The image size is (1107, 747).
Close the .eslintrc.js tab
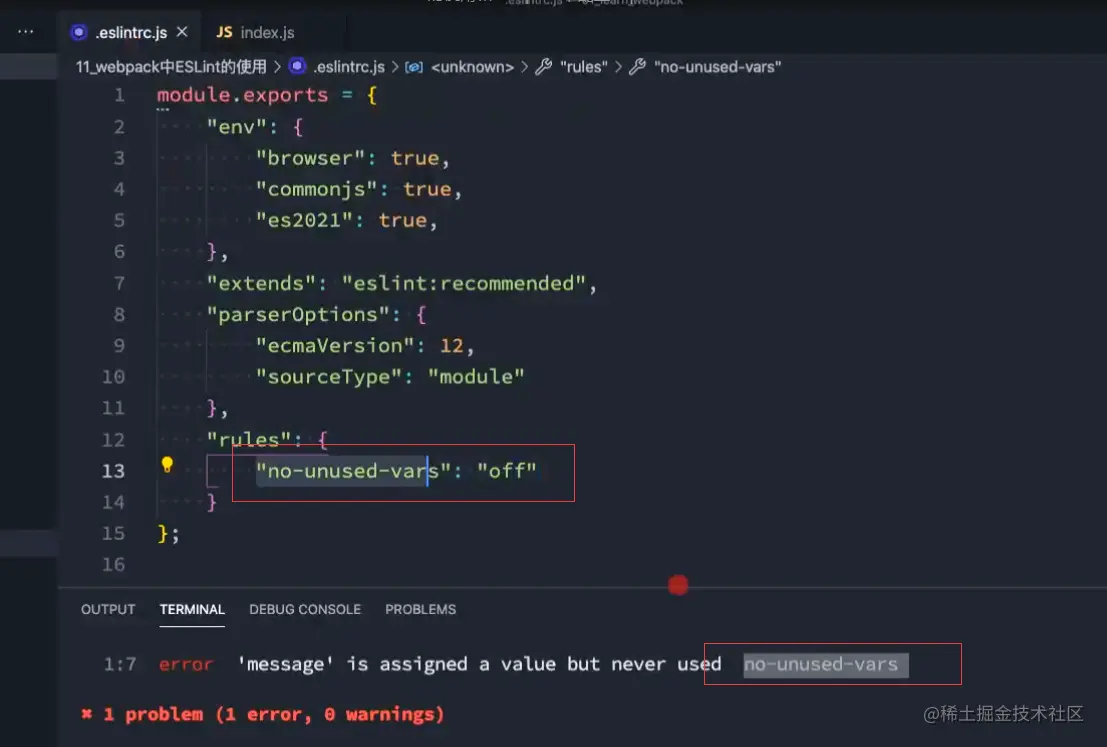point(182,32)
